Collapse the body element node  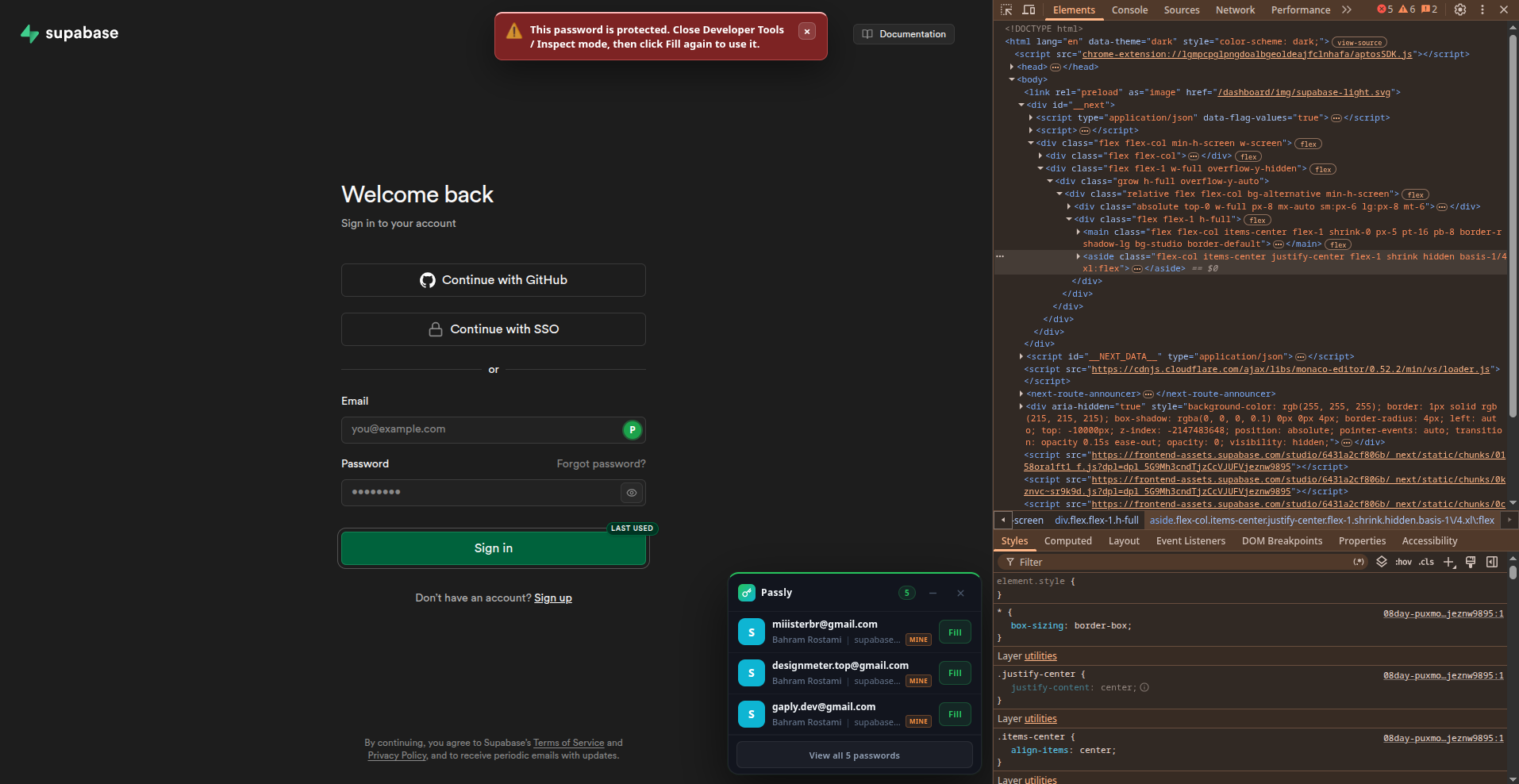point(1012,79)
